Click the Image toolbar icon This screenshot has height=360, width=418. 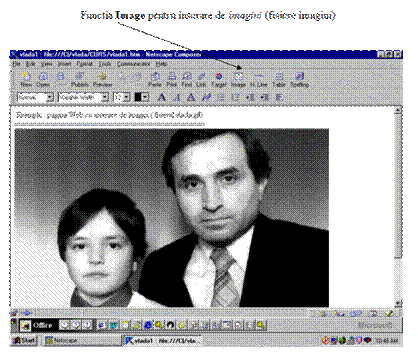pos(238,80)
